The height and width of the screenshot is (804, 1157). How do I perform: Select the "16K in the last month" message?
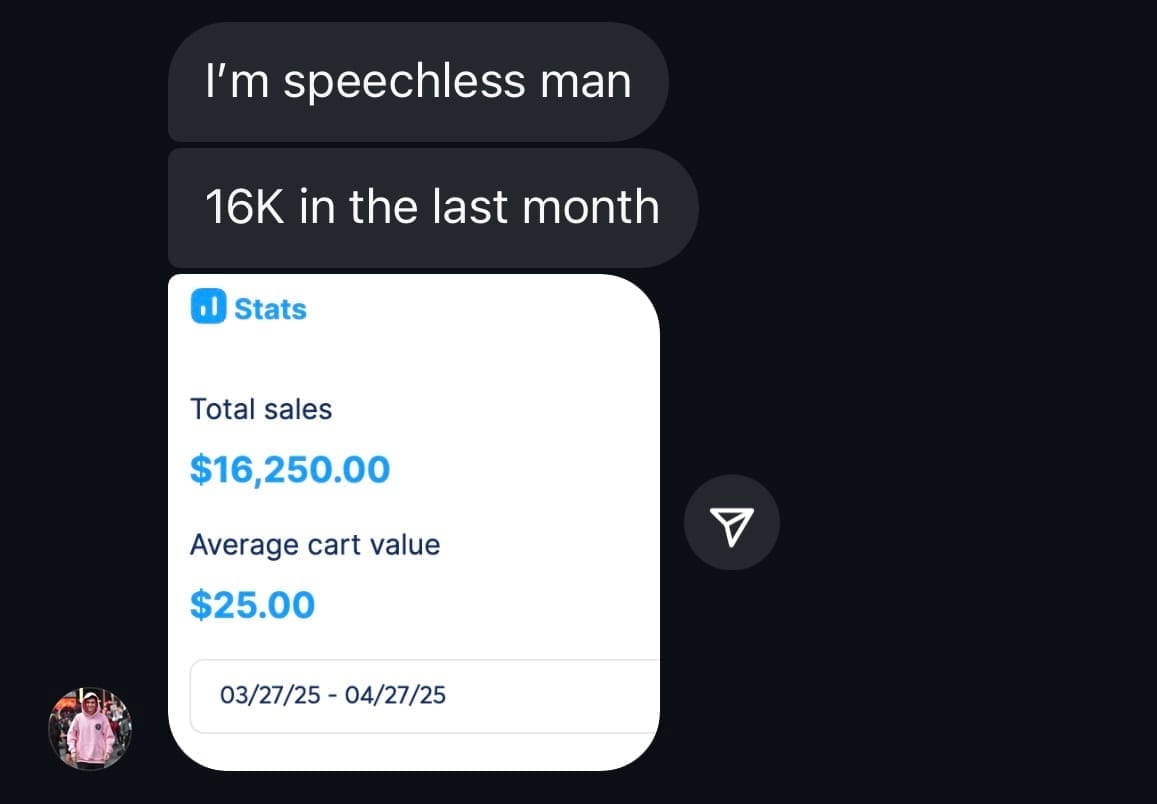(431, 208)
